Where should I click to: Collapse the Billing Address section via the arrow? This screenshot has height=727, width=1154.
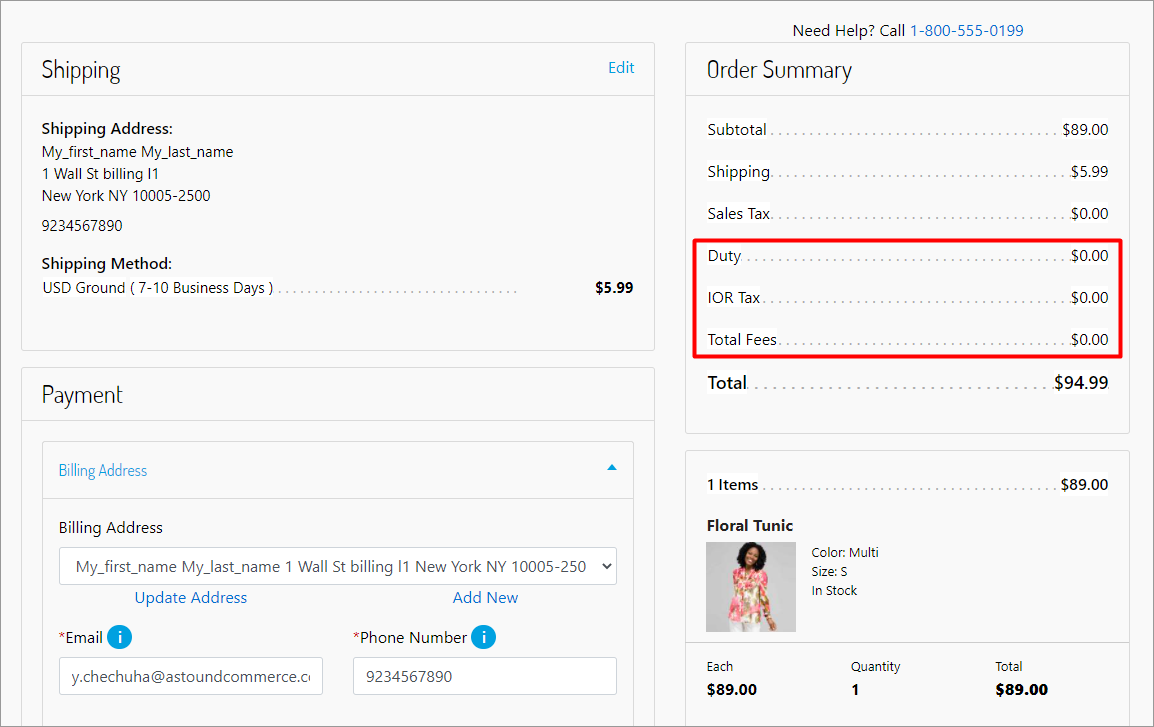click(612, 468)
